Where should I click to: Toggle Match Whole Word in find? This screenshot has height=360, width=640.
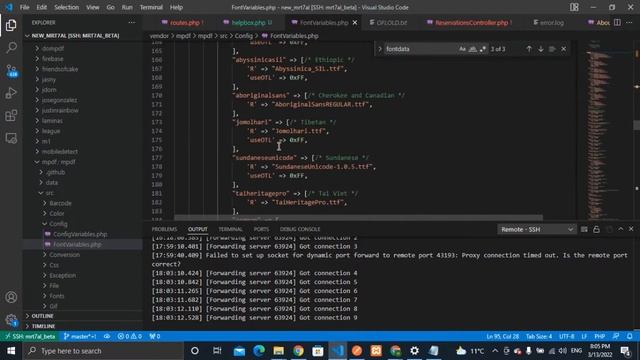472,49
